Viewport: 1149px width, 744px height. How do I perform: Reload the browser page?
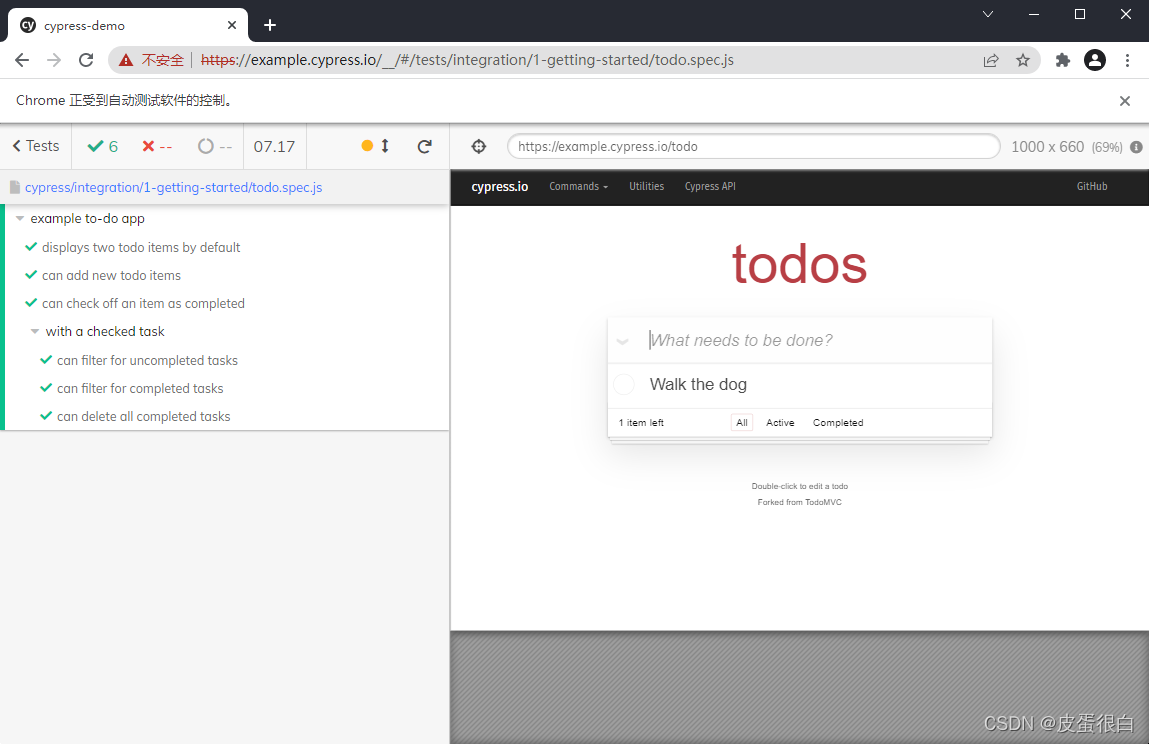(x=86, y=60)
